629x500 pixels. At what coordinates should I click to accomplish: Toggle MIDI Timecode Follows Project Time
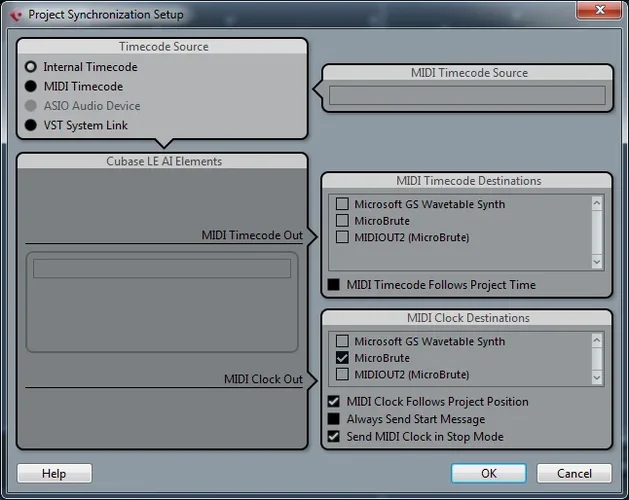pyautogui.click(x=333, y=285)
